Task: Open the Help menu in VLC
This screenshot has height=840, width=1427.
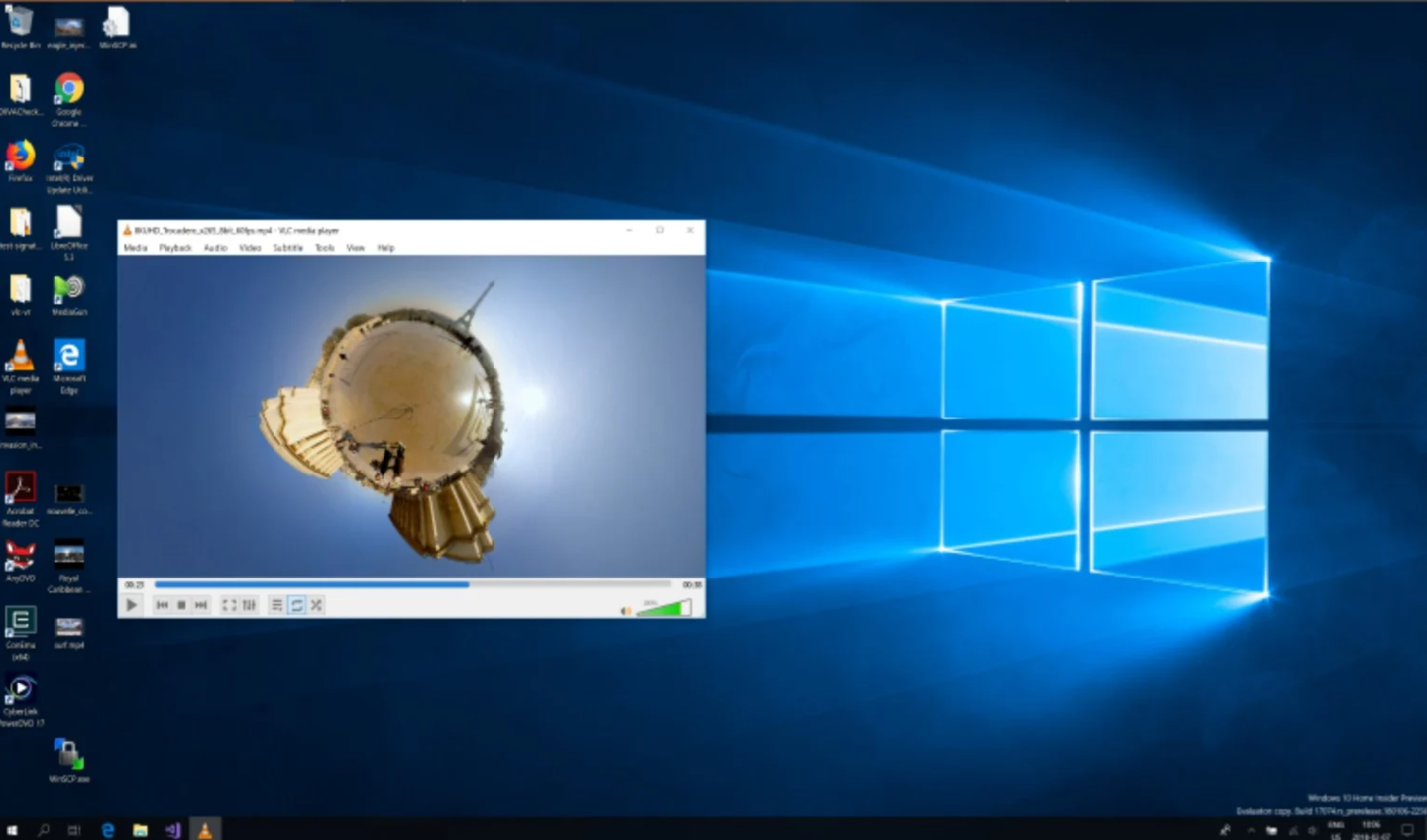Action: tap(386, 248)
